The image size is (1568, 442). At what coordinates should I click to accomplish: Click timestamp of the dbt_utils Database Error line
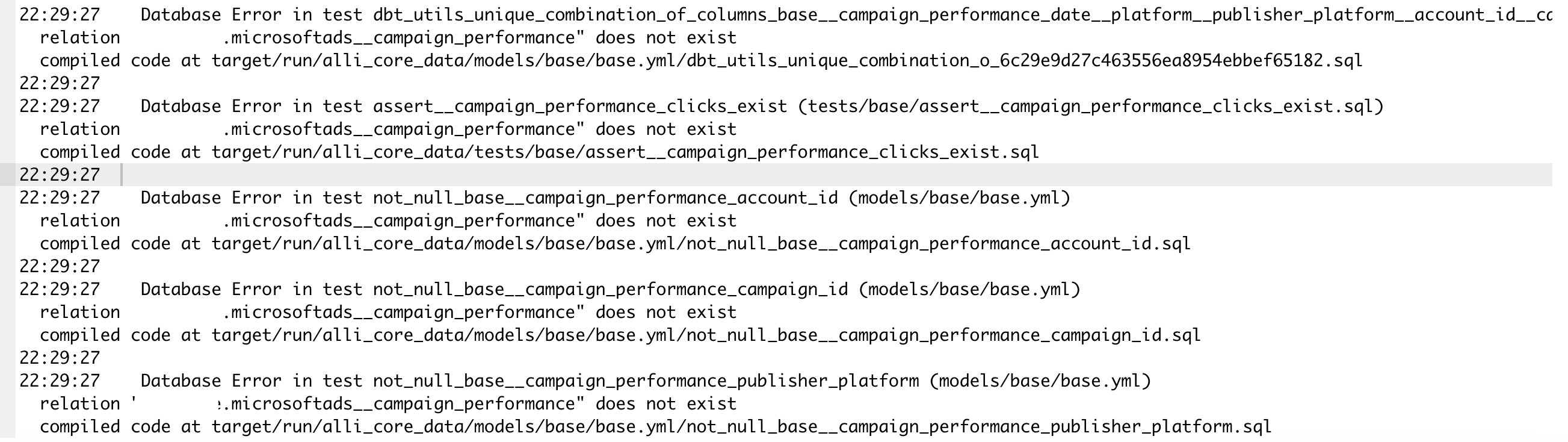(60, 14)
